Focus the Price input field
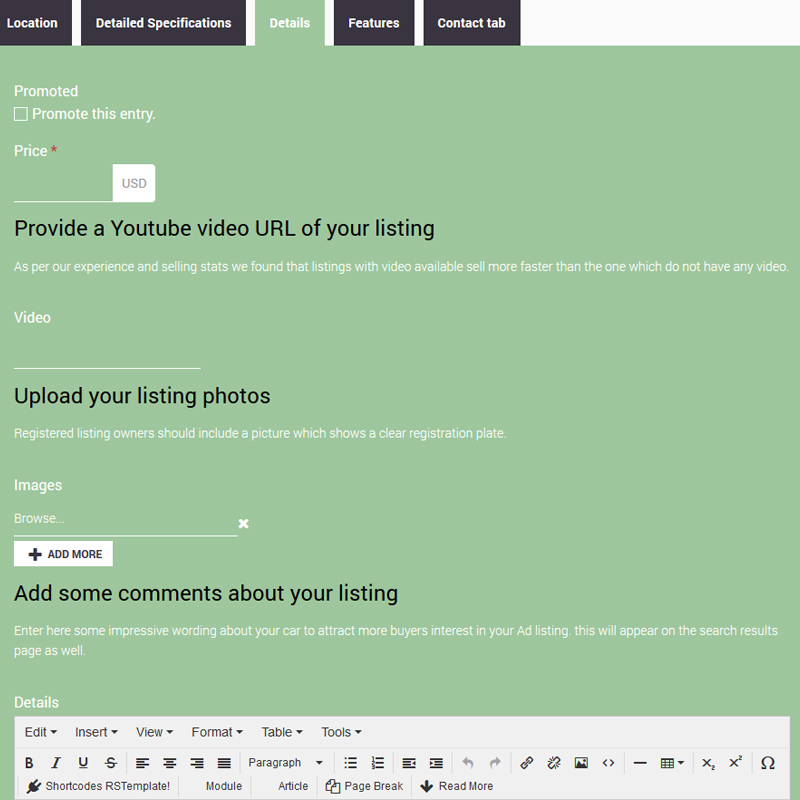Screen dimensions: 800x800 coord(63,184)
